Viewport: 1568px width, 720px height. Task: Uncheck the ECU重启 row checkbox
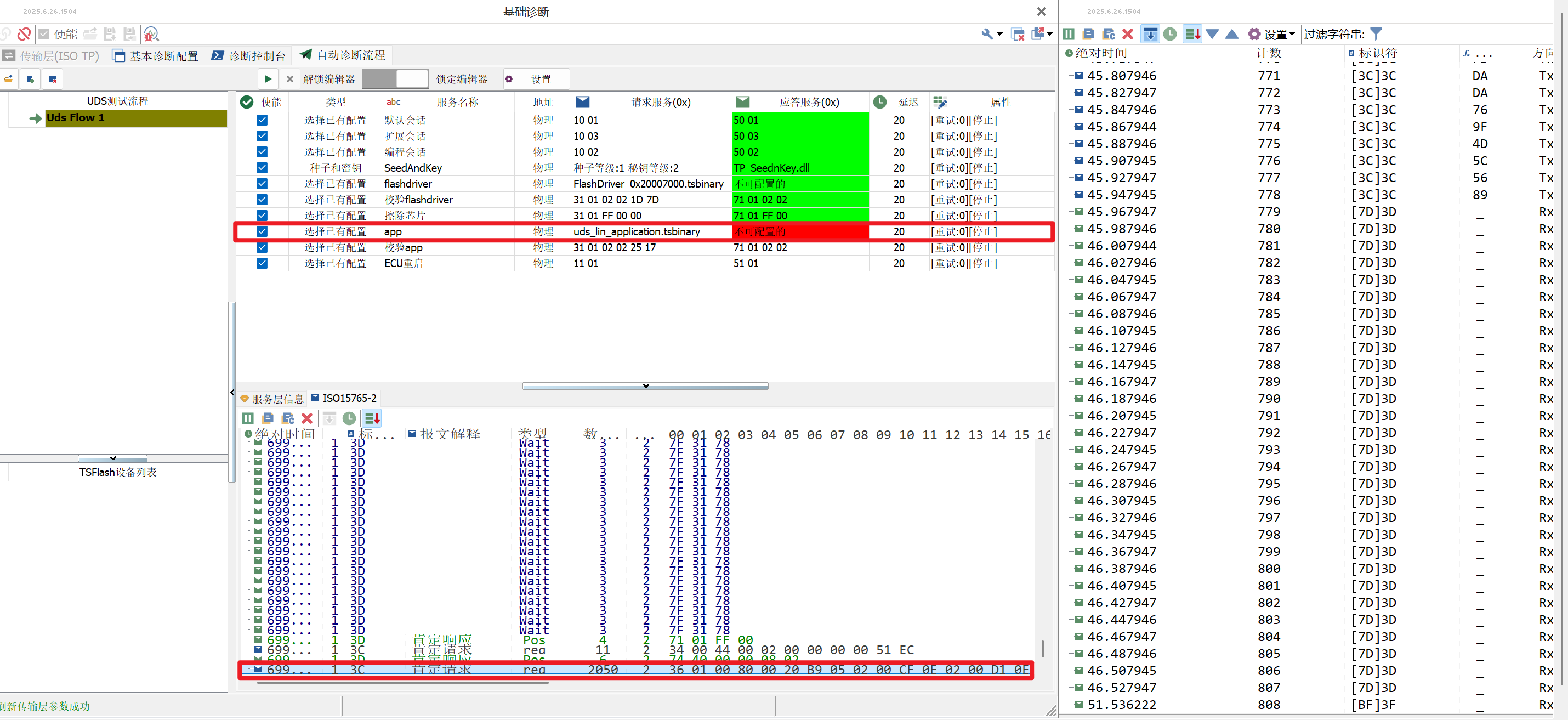tap(262, 263)
